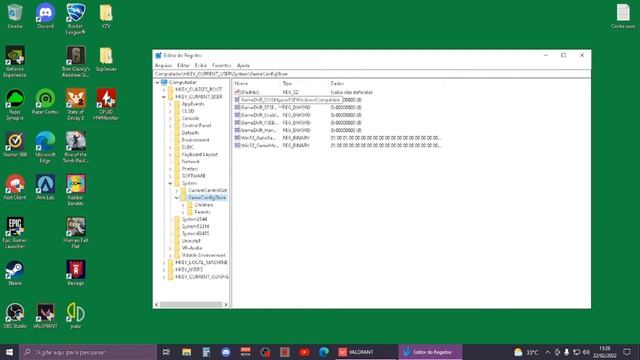Launch Besiege desktop shortcut

point(76,273)
